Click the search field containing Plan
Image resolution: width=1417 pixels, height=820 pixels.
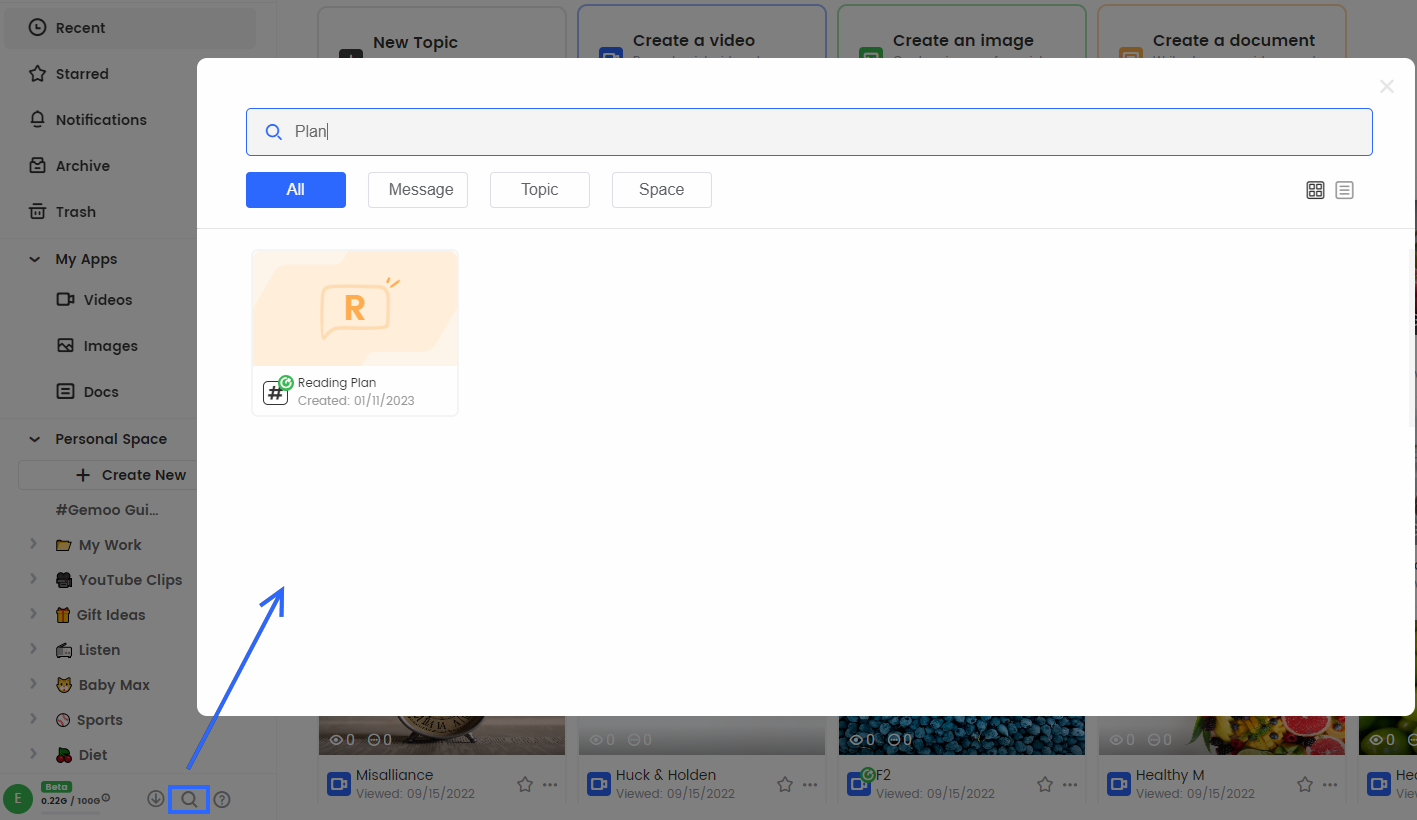[x=809, y=132]
